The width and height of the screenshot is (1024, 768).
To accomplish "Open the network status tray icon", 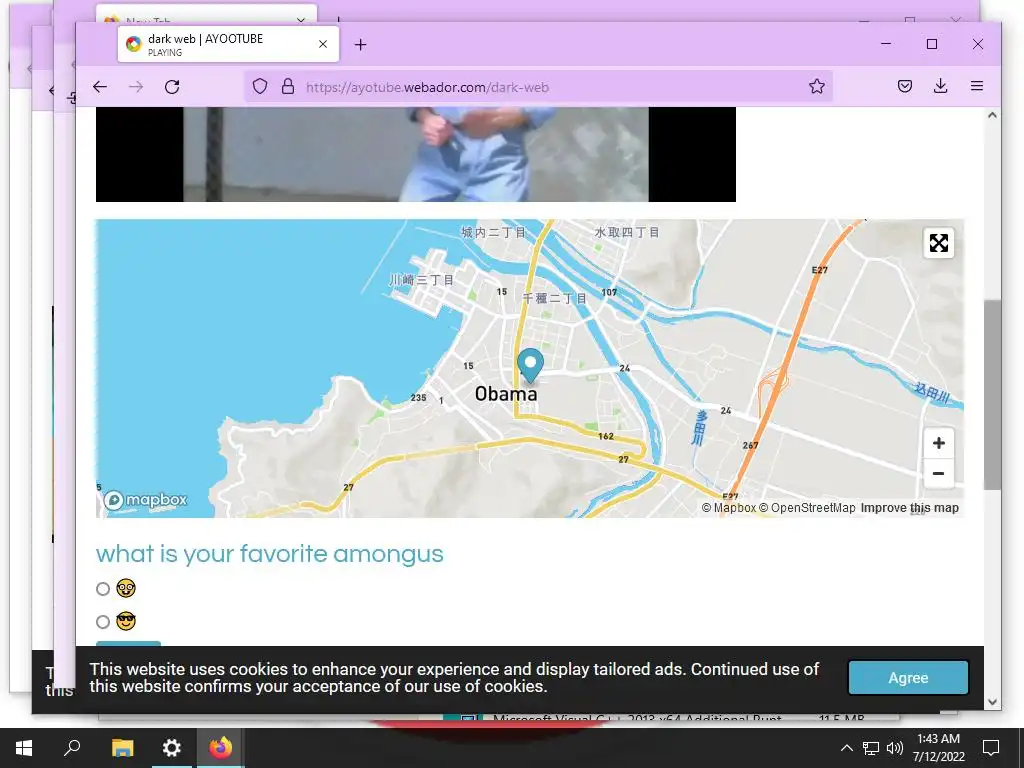I will (871, 748).
